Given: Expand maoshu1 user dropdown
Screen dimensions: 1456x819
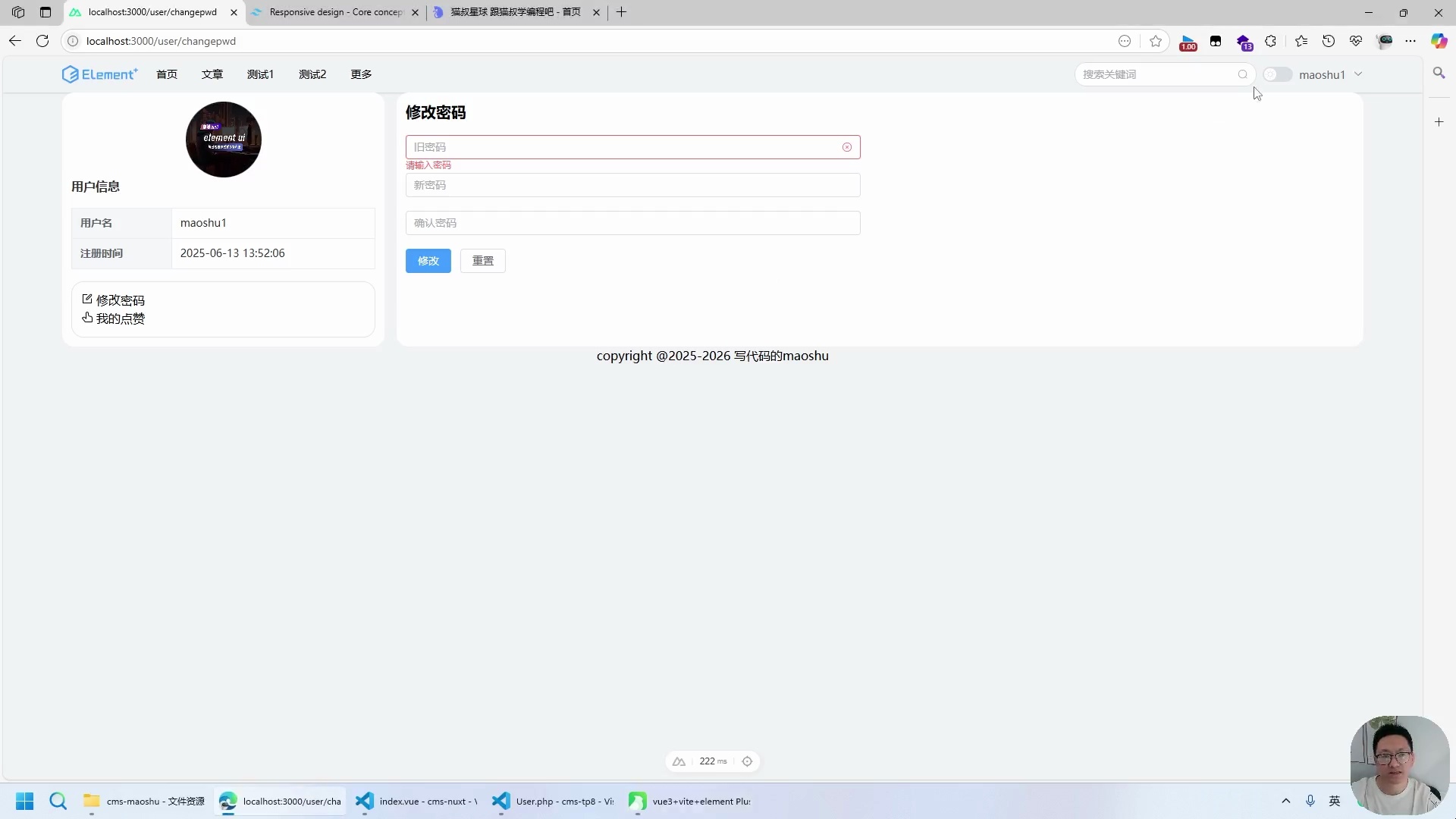Looking at the screenshot, I should [1330, 74].
